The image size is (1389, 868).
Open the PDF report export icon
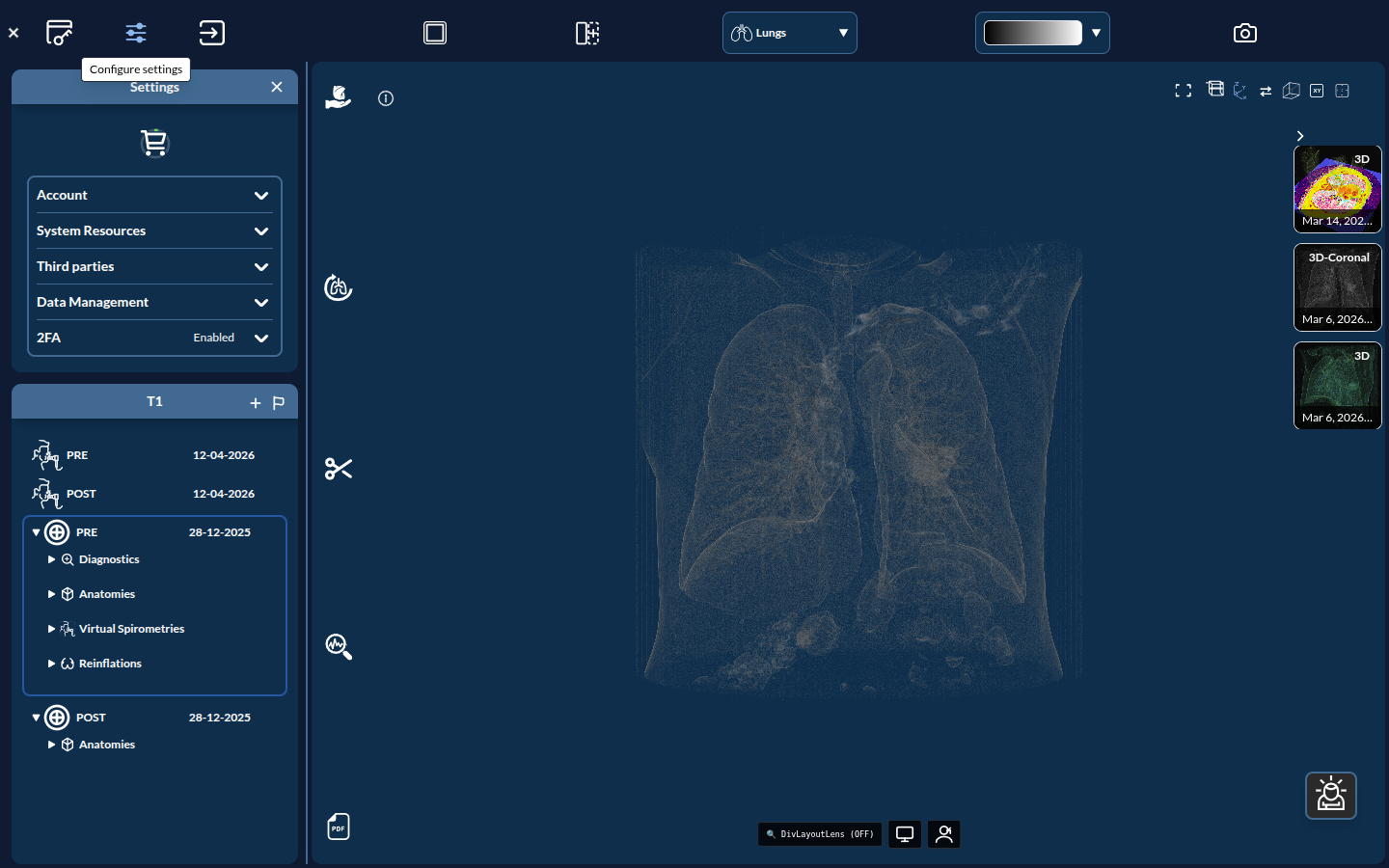[x=339, y=827]
